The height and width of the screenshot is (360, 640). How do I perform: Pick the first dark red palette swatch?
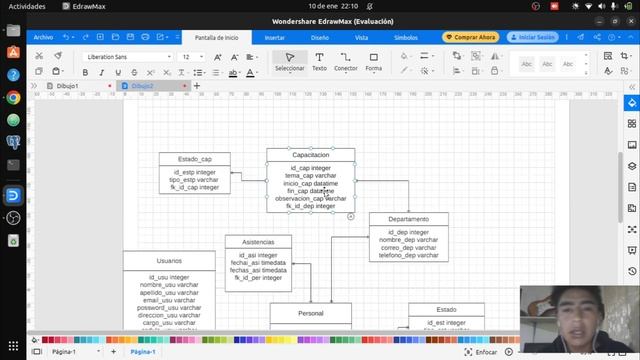coord(45,340)
